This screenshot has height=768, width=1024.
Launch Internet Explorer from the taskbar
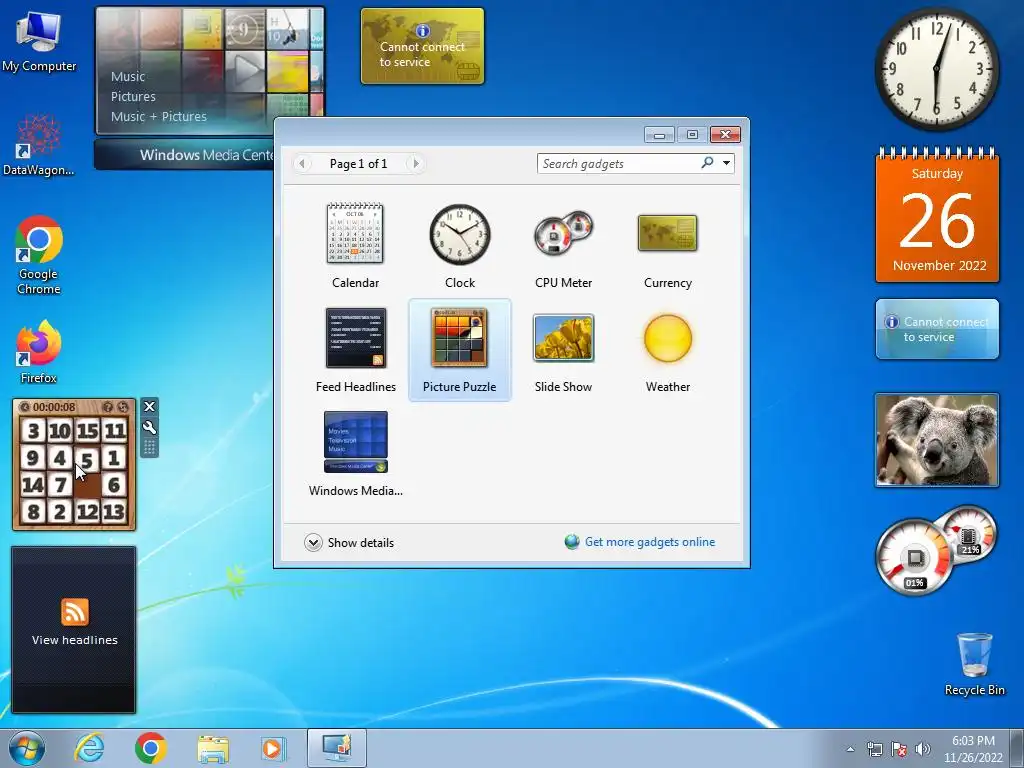click(89, 748)
